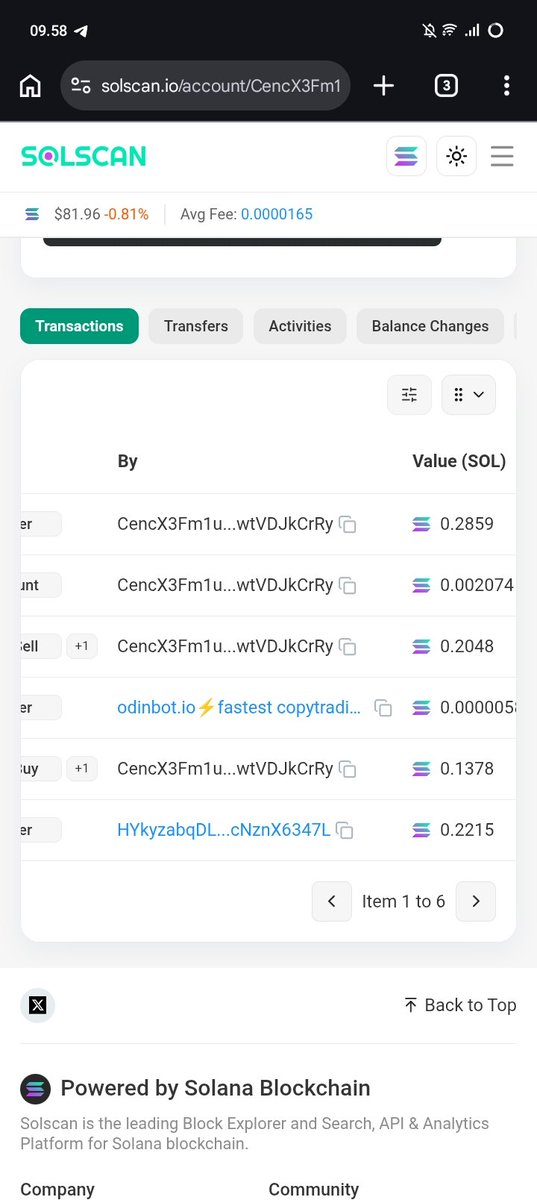Click the +1 badge in Buy row
537x1200 pixels.
point(82,769)
